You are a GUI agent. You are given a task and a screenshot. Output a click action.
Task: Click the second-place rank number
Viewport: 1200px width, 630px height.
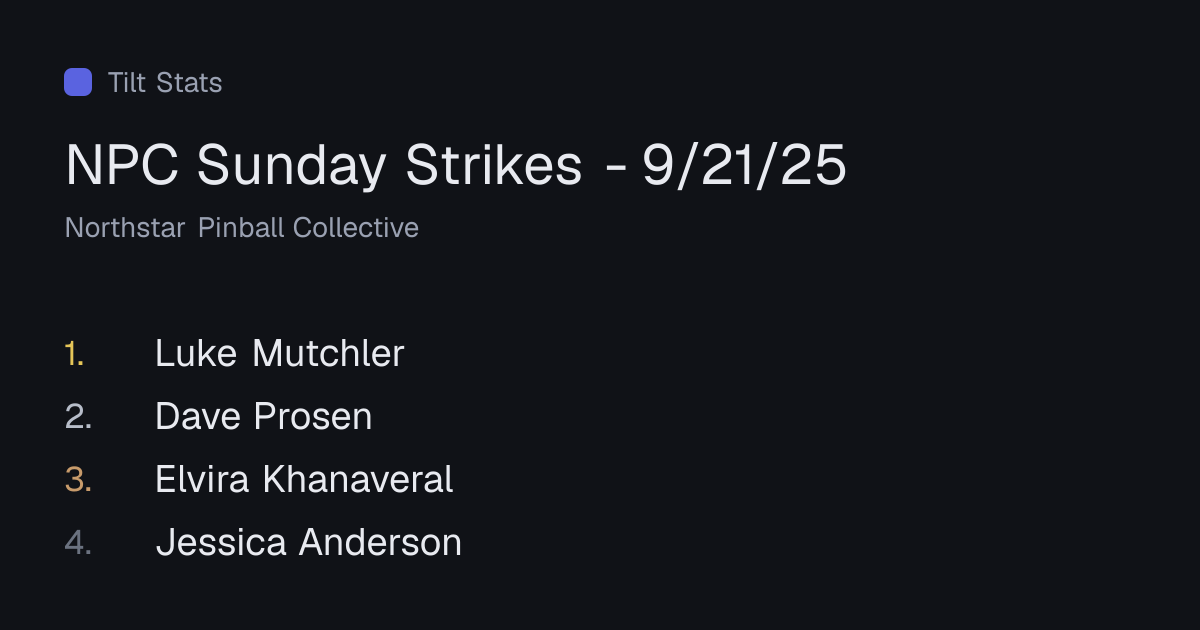[78, 416]
